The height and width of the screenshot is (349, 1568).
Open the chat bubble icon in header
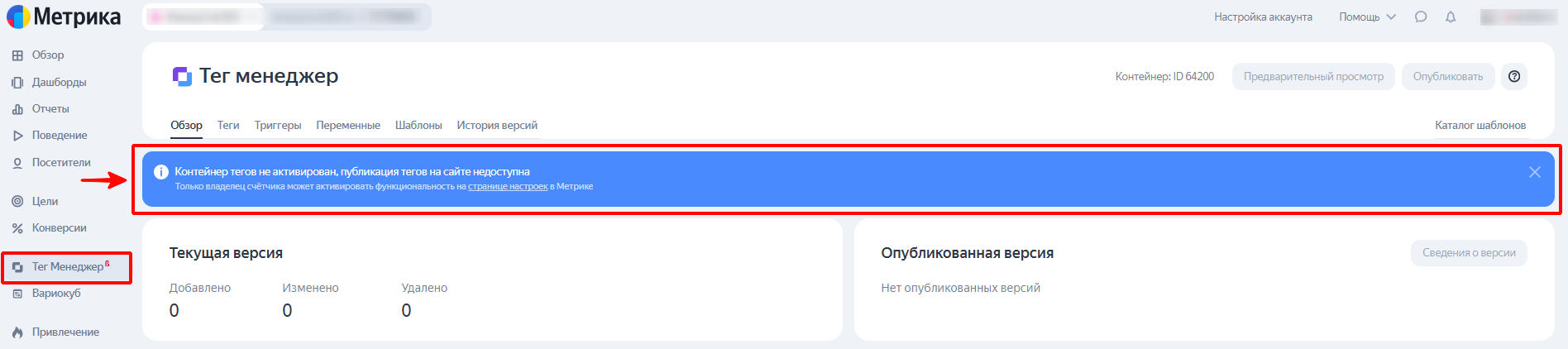[1421, 17]
